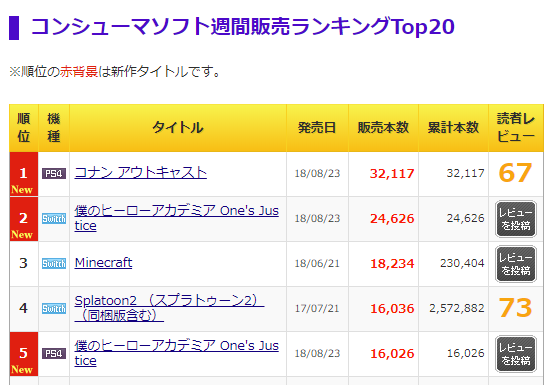Click the PS4 icon in rank 5 row

[x=54, y=353]
